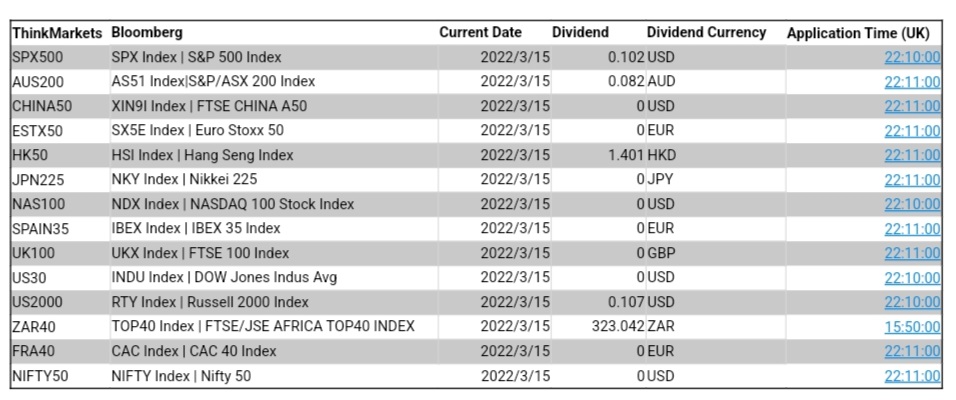Viewport: 956px width, 400px height.
Task: Open the US30 row's 22:10:00 link
Action: 912,277
